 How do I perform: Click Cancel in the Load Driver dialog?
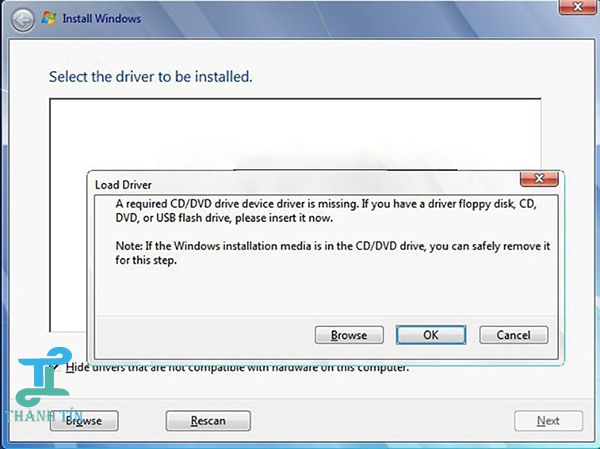pyautogui.click(x=513, y=335)
